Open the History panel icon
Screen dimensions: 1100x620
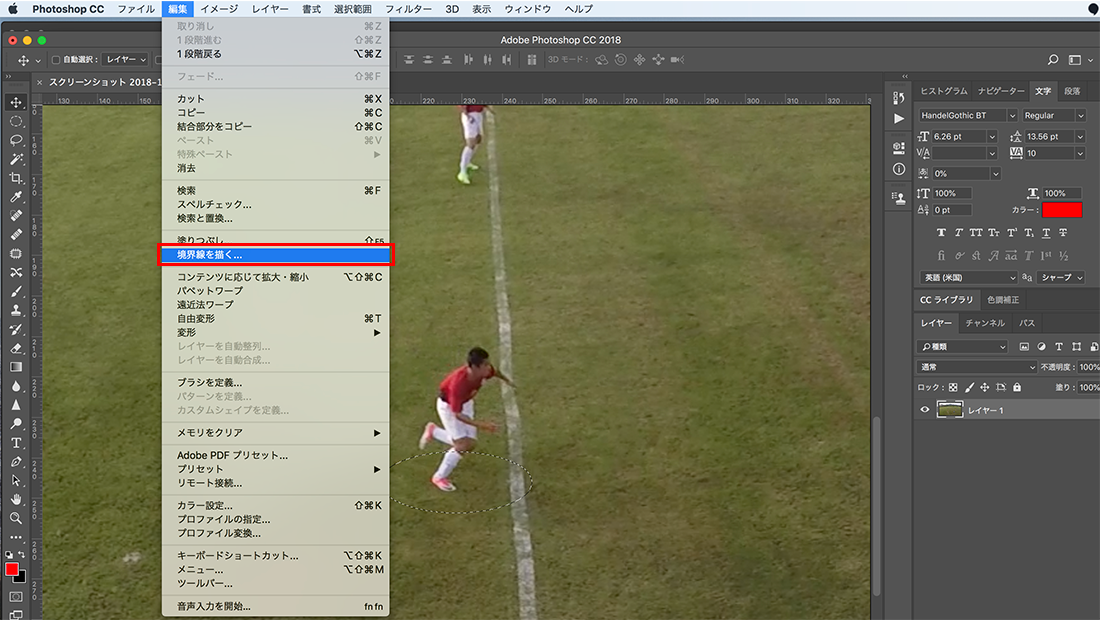coord(898,99)
